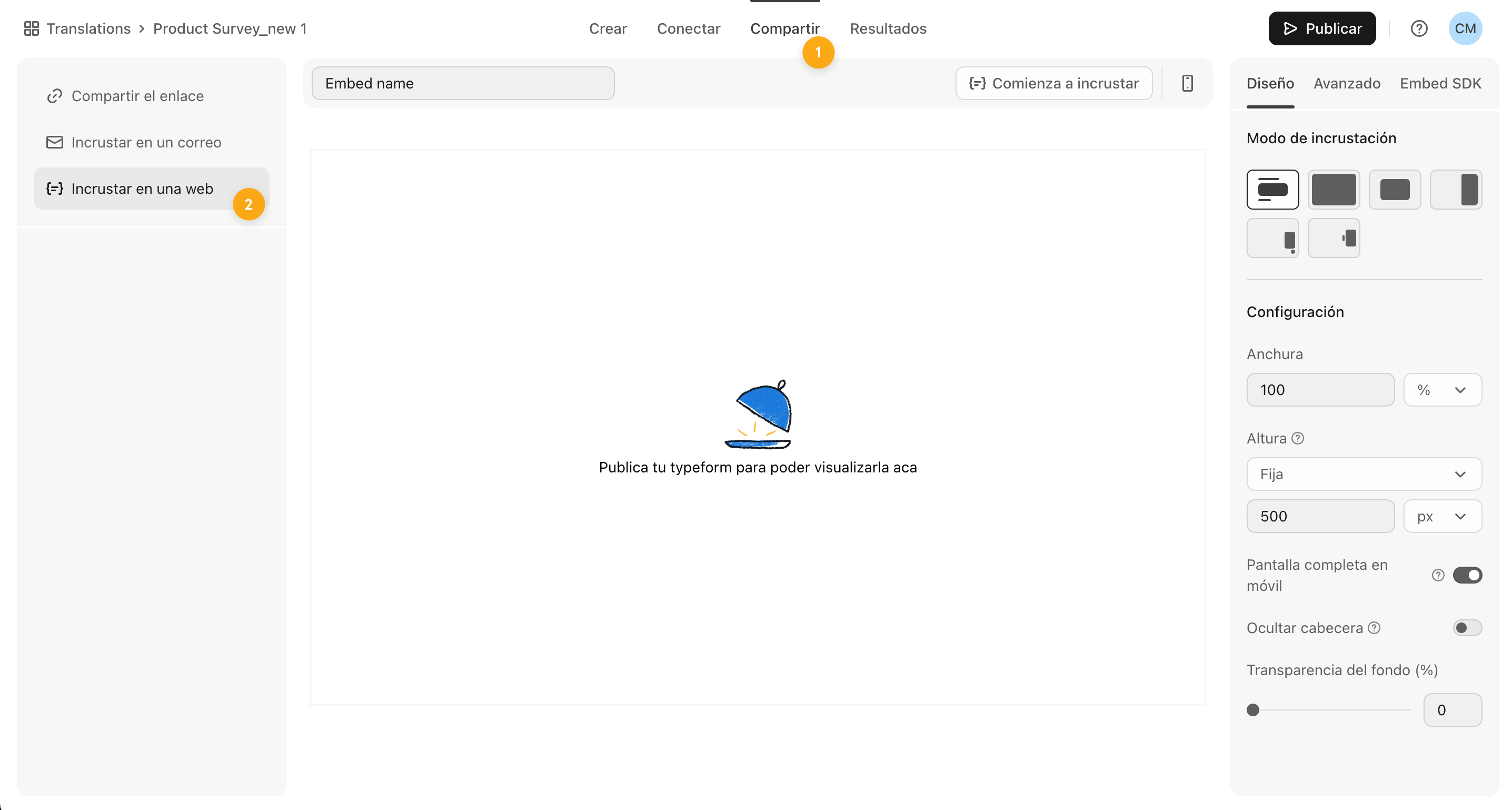Open the Translations breadcrumb link
The image size is (1512, 810).
pos(88,28)
